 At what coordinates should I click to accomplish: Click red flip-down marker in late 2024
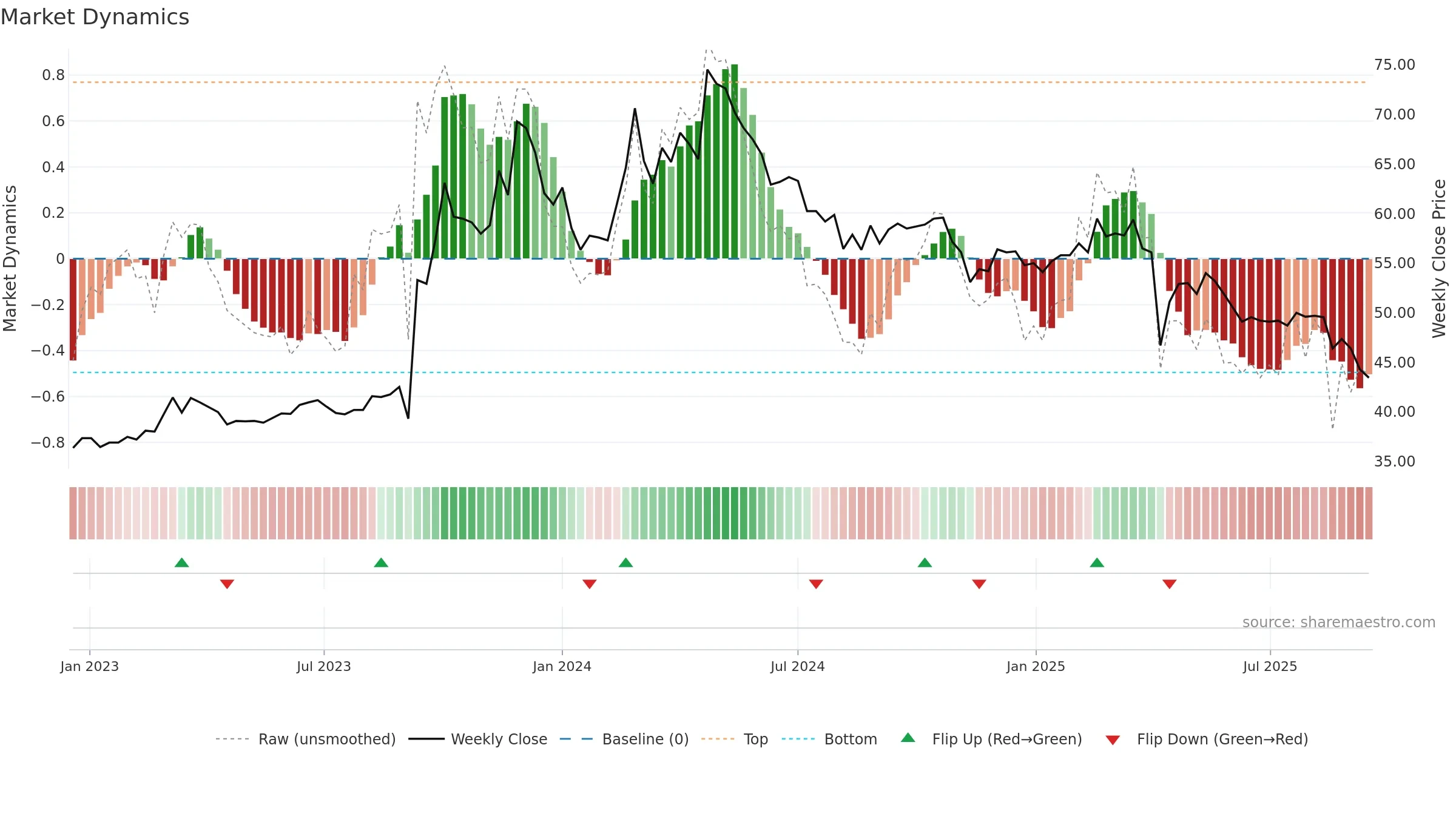point(979,584)
